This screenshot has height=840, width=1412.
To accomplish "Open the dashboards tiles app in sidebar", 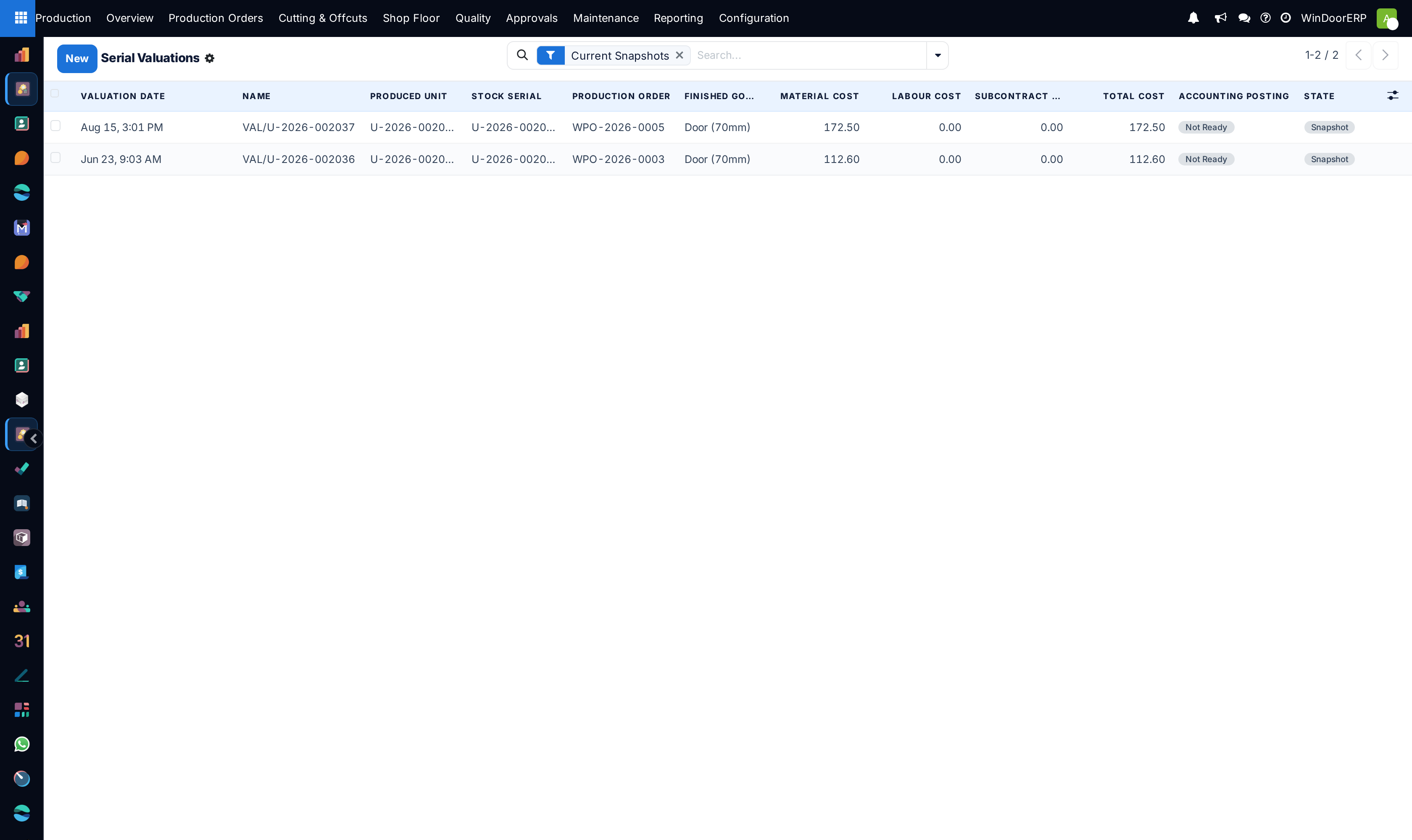I will [21, 710].
